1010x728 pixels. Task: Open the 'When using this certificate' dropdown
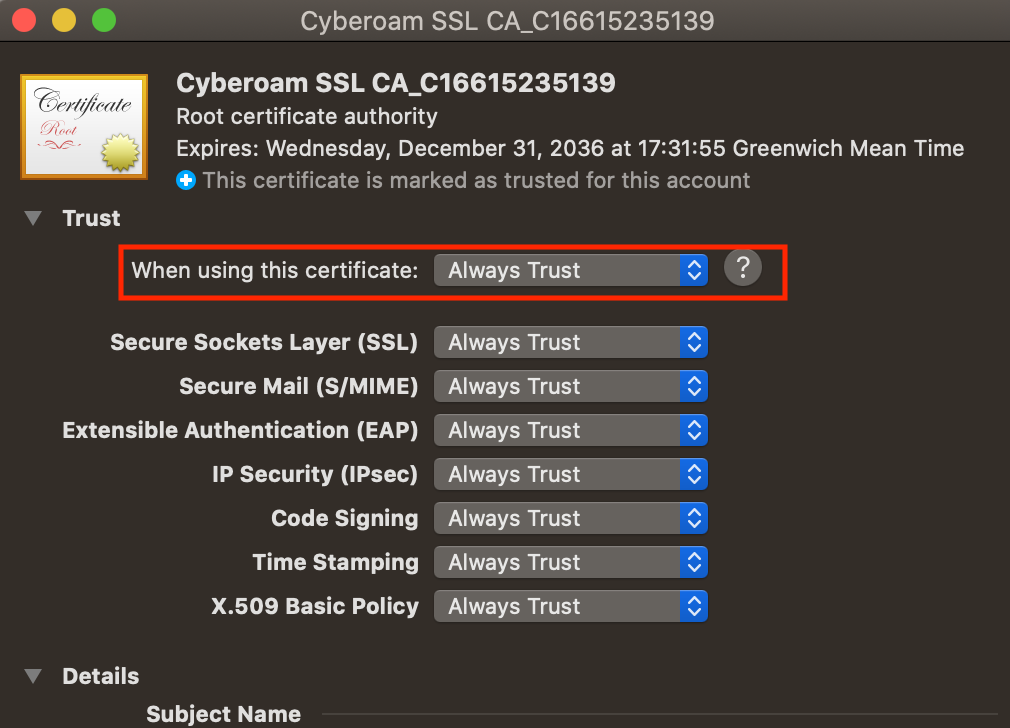coord(571,270)
